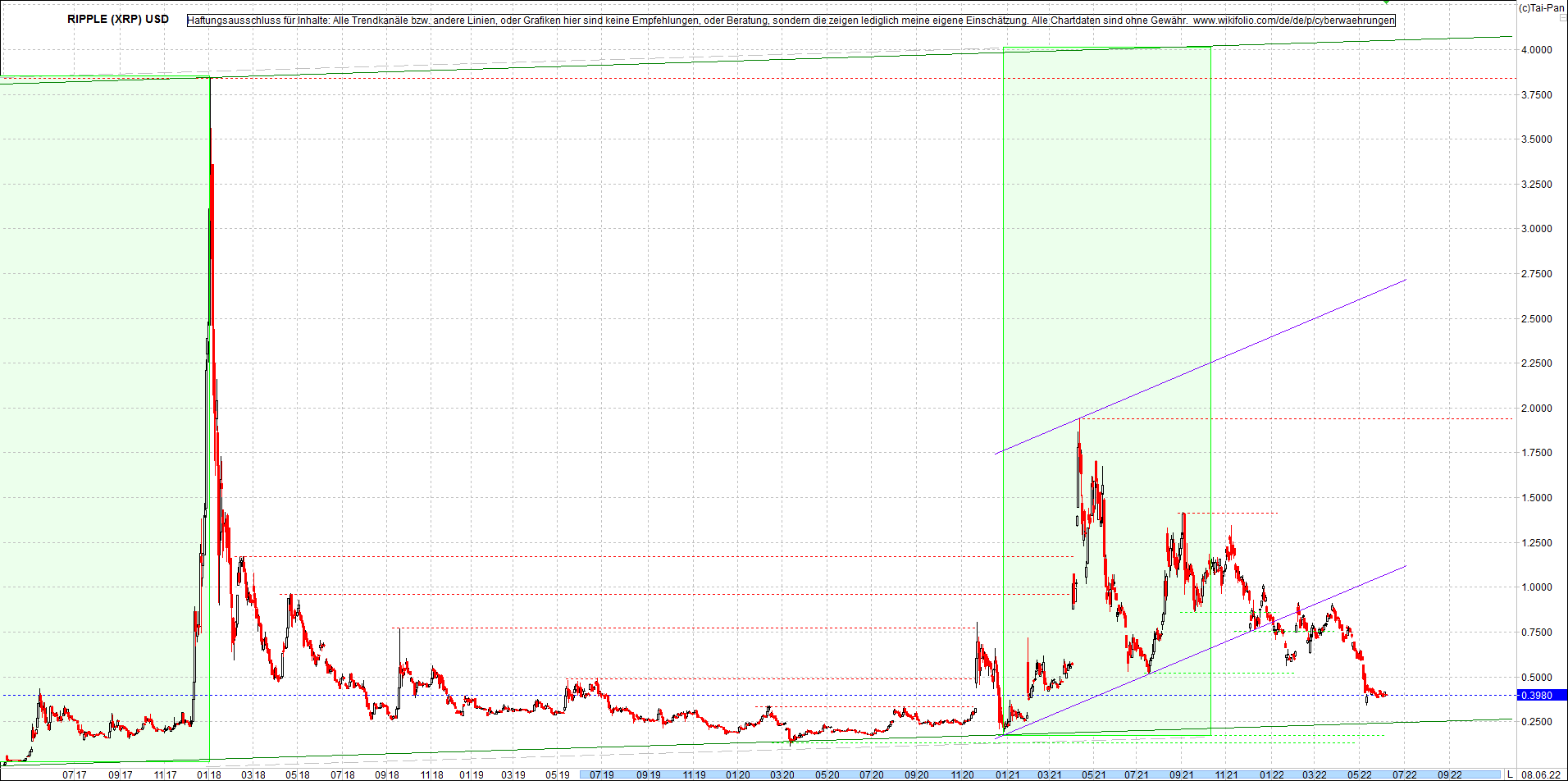Click the 1.2500 price axis label
This screenshot has height=781, width=1568.
click(x=1537, y=542)
